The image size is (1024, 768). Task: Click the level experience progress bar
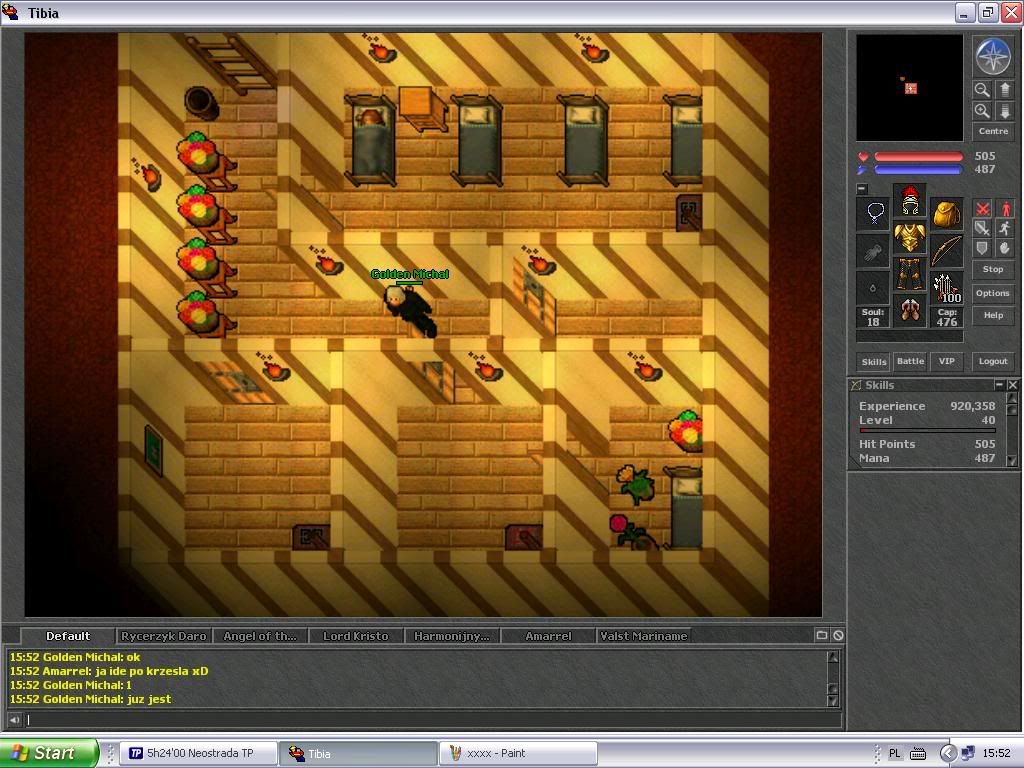[x=927, y=430]
